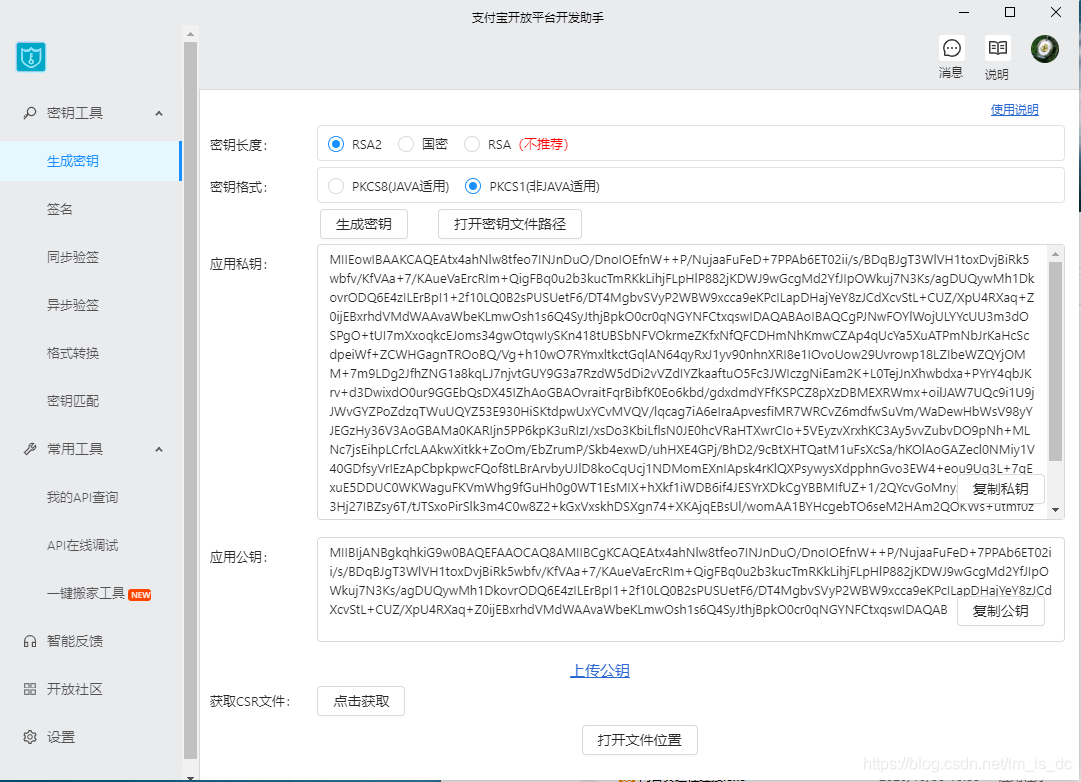Click the private key scrollbar thumb

[1055, 361]
